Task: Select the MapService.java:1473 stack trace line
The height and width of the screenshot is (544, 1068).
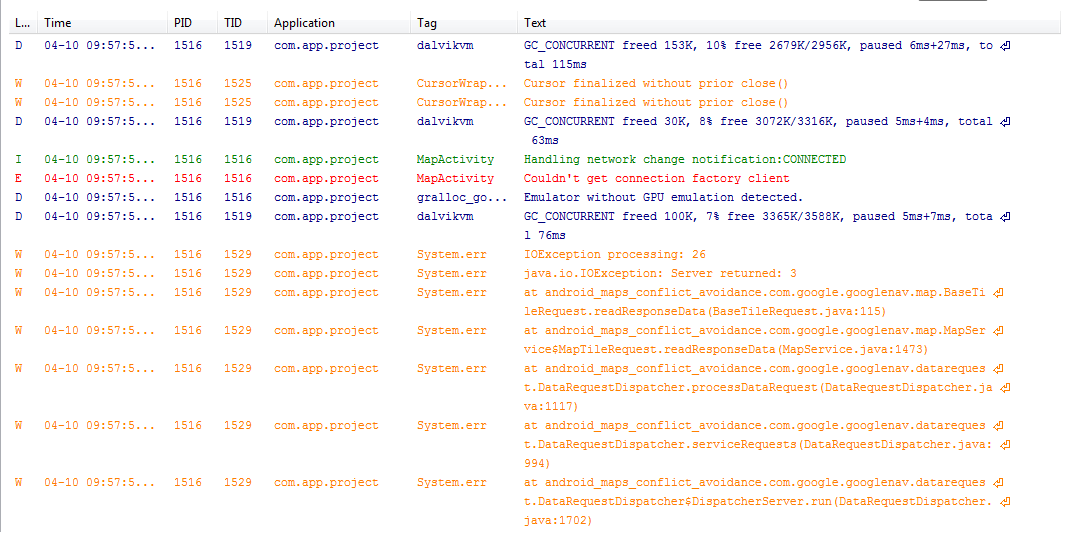Action: pyautogui.click(x=764, y=340)
